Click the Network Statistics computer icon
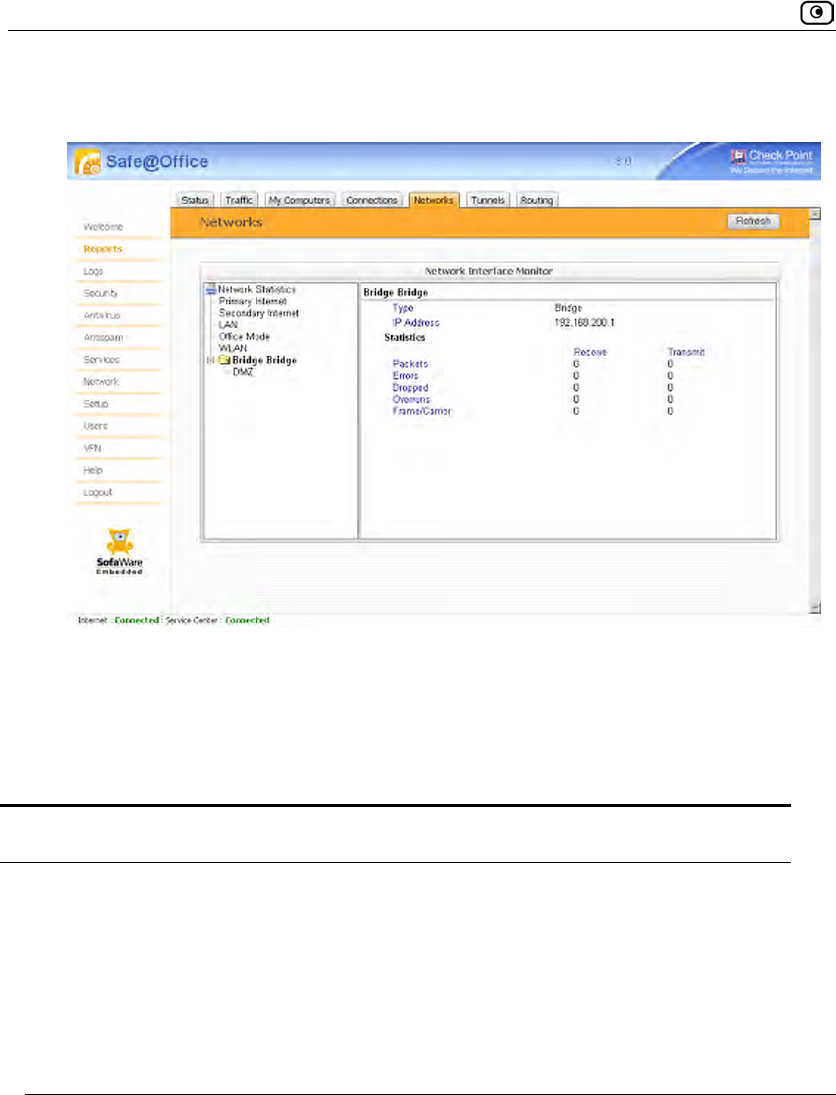The height and width of the screenshot is (1095, 836). pos(211,289)
